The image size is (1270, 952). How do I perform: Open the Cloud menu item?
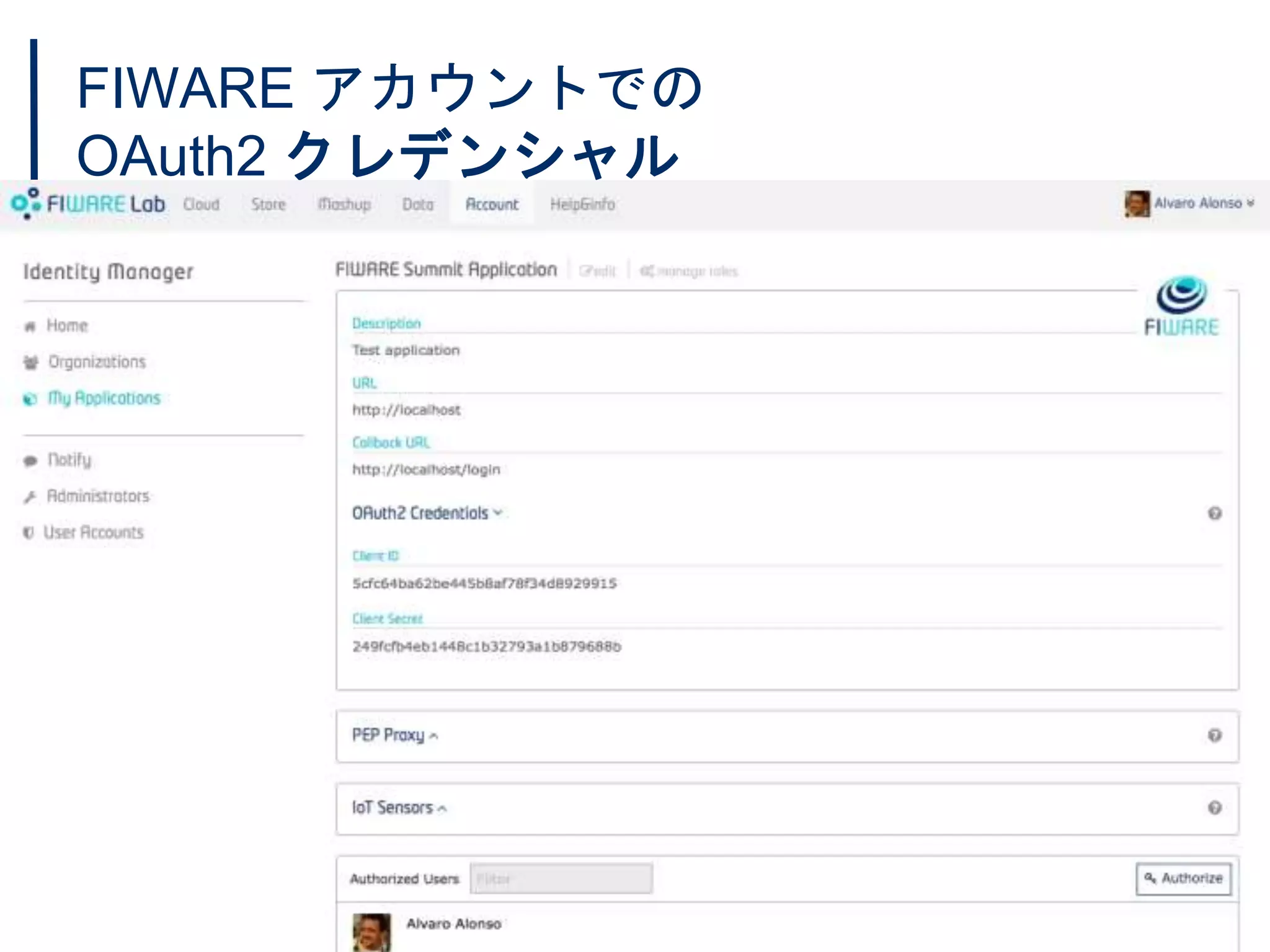[x=202, y=204]
